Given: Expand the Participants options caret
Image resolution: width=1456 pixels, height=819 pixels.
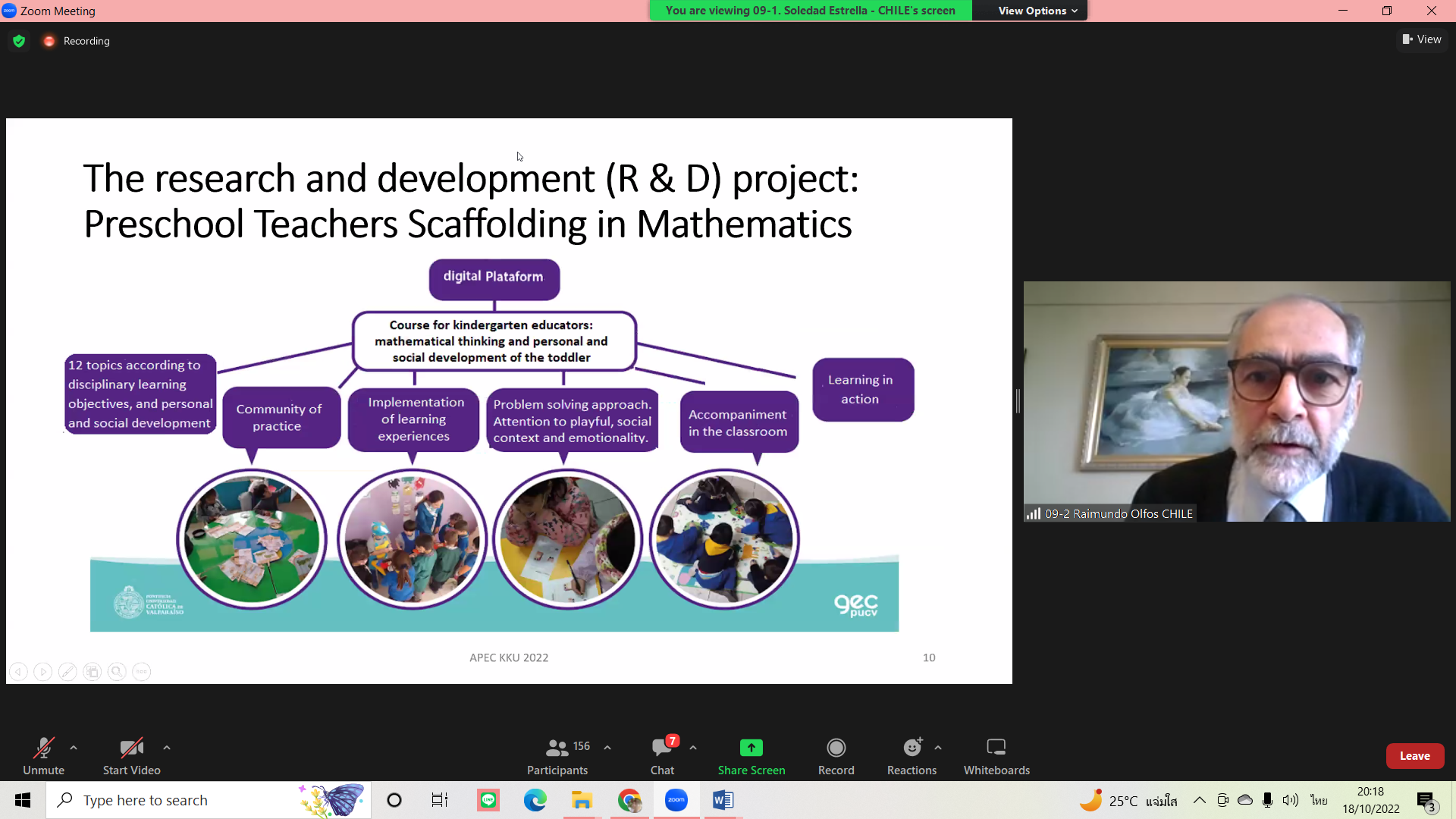Looking at the screenshot, I should tap(607, 748).
